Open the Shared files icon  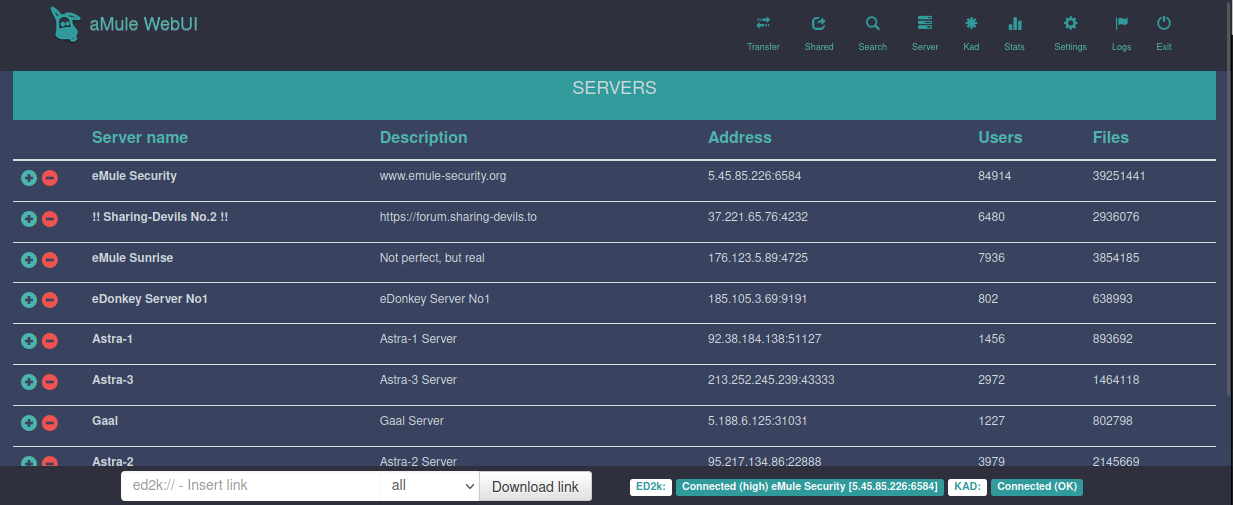[x=819, y=23]
